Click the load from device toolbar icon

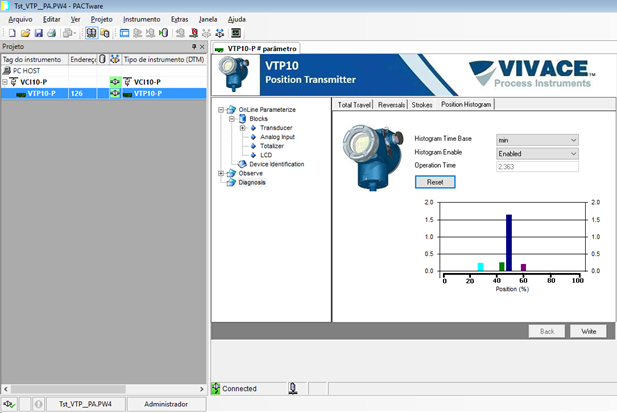click(137, 33)
